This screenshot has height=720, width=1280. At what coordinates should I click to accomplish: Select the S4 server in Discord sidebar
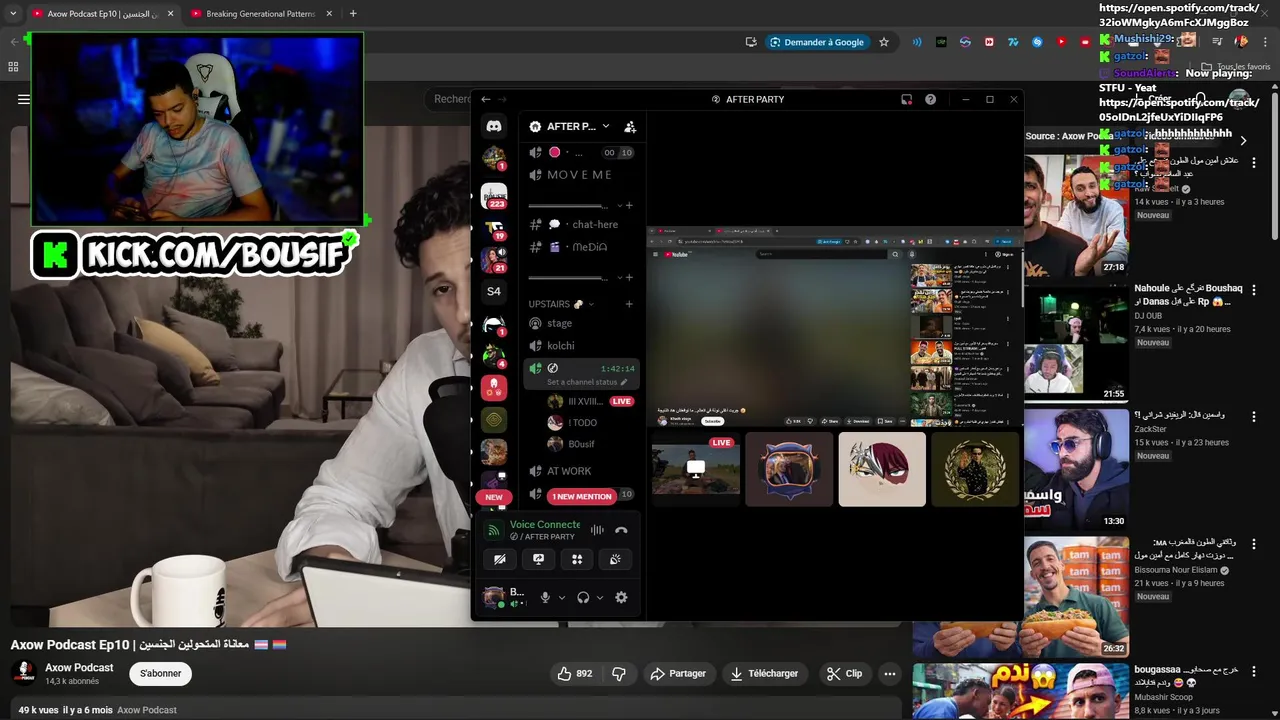(494, 291)
